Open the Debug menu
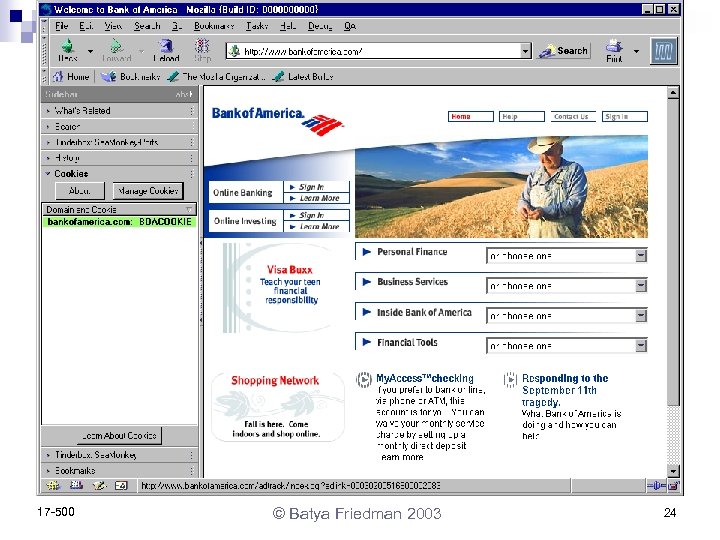Screen dimensions: 720x540 pyautogui.click(x=320, y=26)
